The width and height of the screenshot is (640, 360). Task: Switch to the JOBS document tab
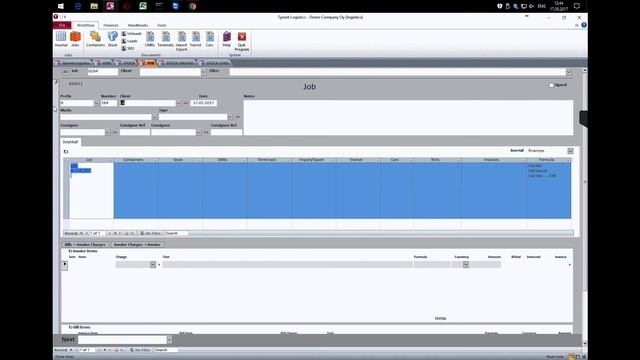point(104,63)
